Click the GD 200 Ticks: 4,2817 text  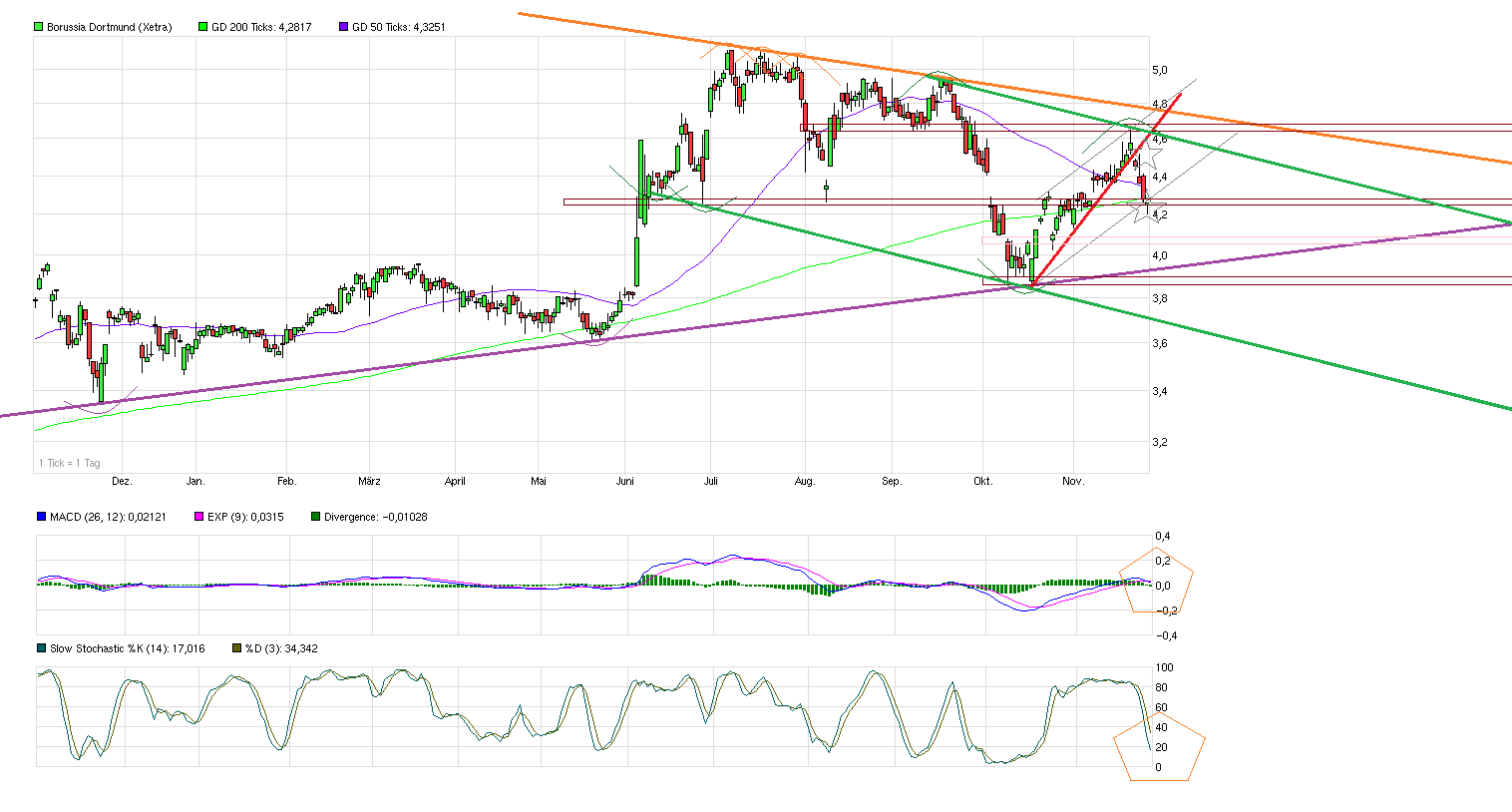261,27
